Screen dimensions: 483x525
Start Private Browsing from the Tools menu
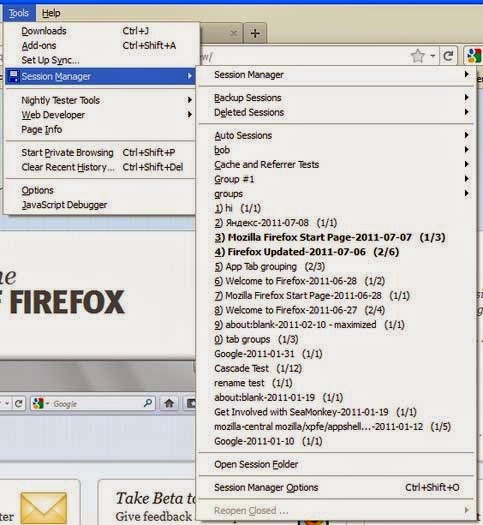coord(100,153)
